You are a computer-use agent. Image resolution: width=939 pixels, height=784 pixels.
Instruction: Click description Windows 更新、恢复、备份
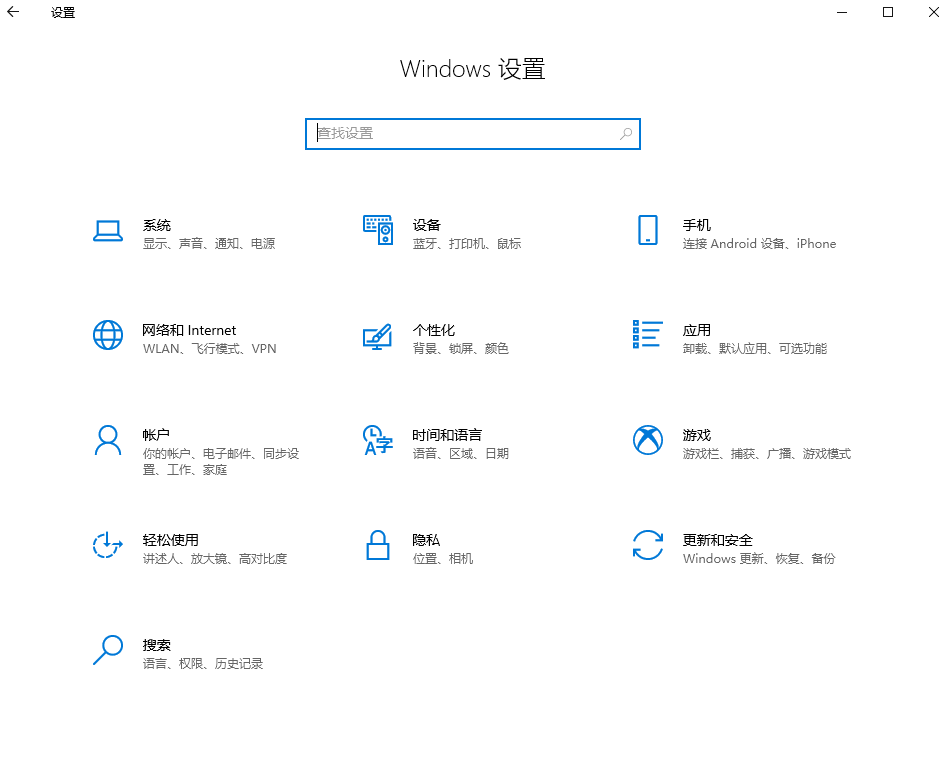pos(759,558)
